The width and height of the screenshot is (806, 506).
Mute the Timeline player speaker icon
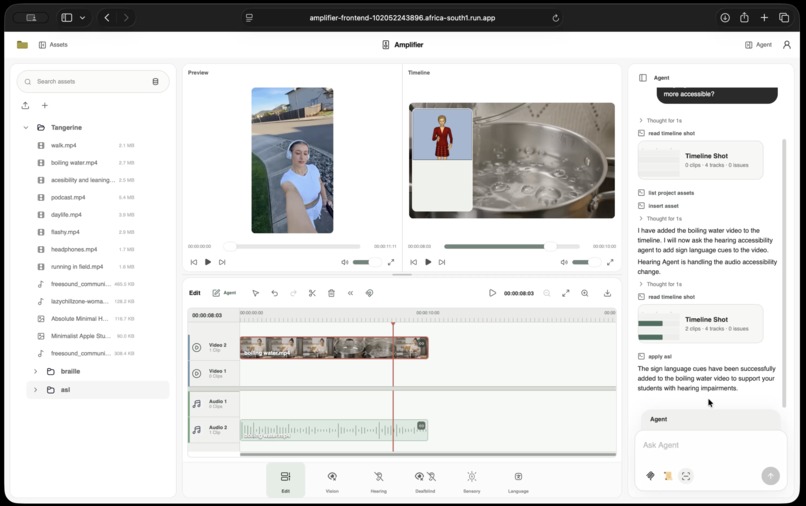pyautogui.click(x=564, y=262)
